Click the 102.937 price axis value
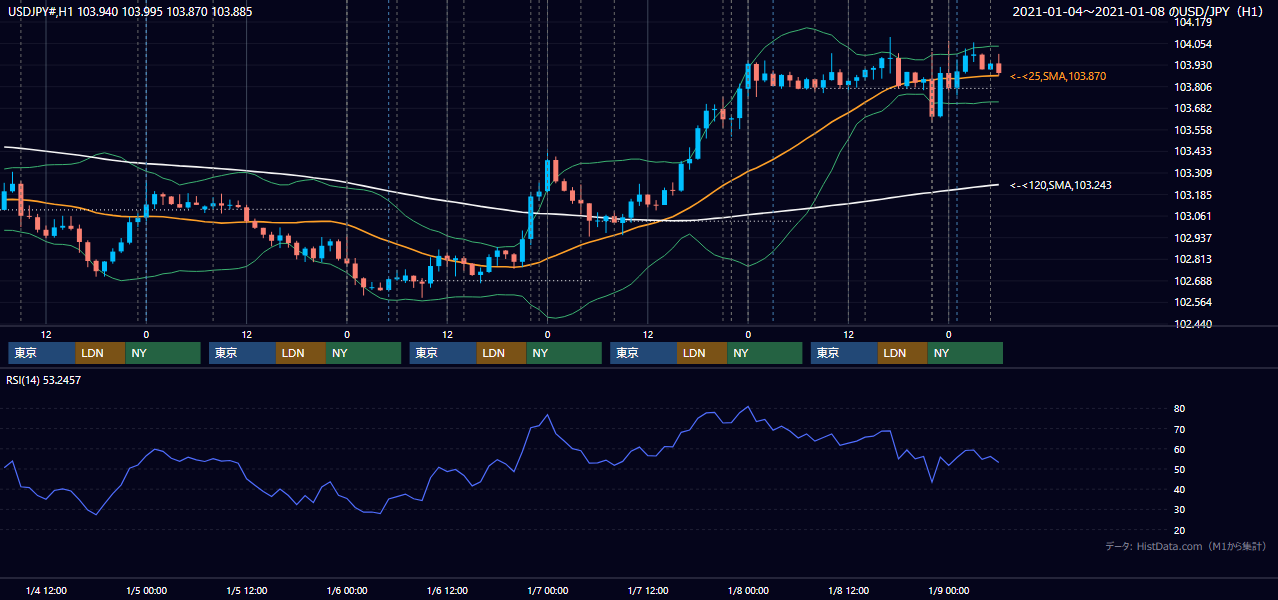 pos(1193,238)
